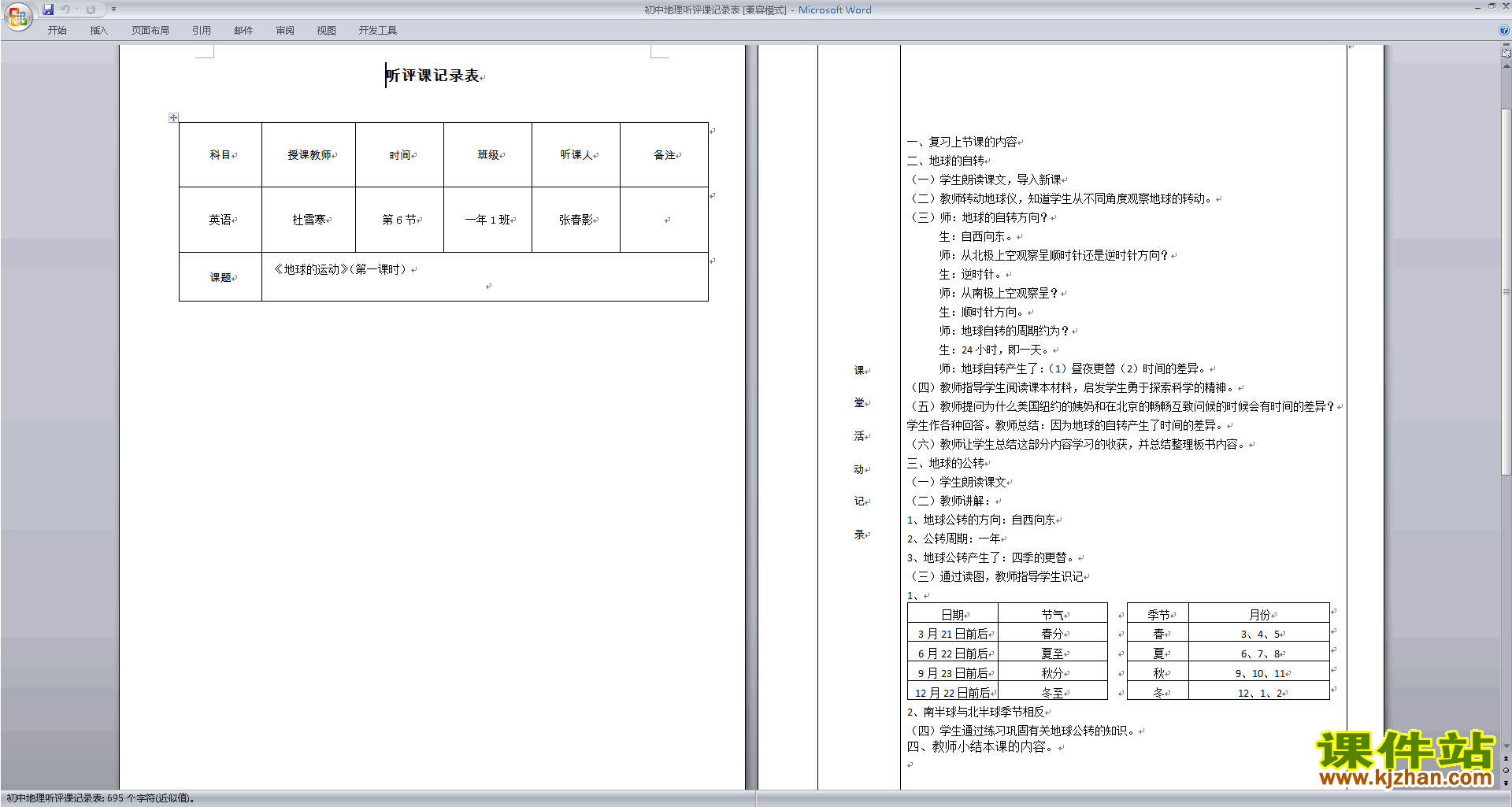Click the line 三、地球的公转
Screen dimensions: 1512x807
(x=945, y=463)
